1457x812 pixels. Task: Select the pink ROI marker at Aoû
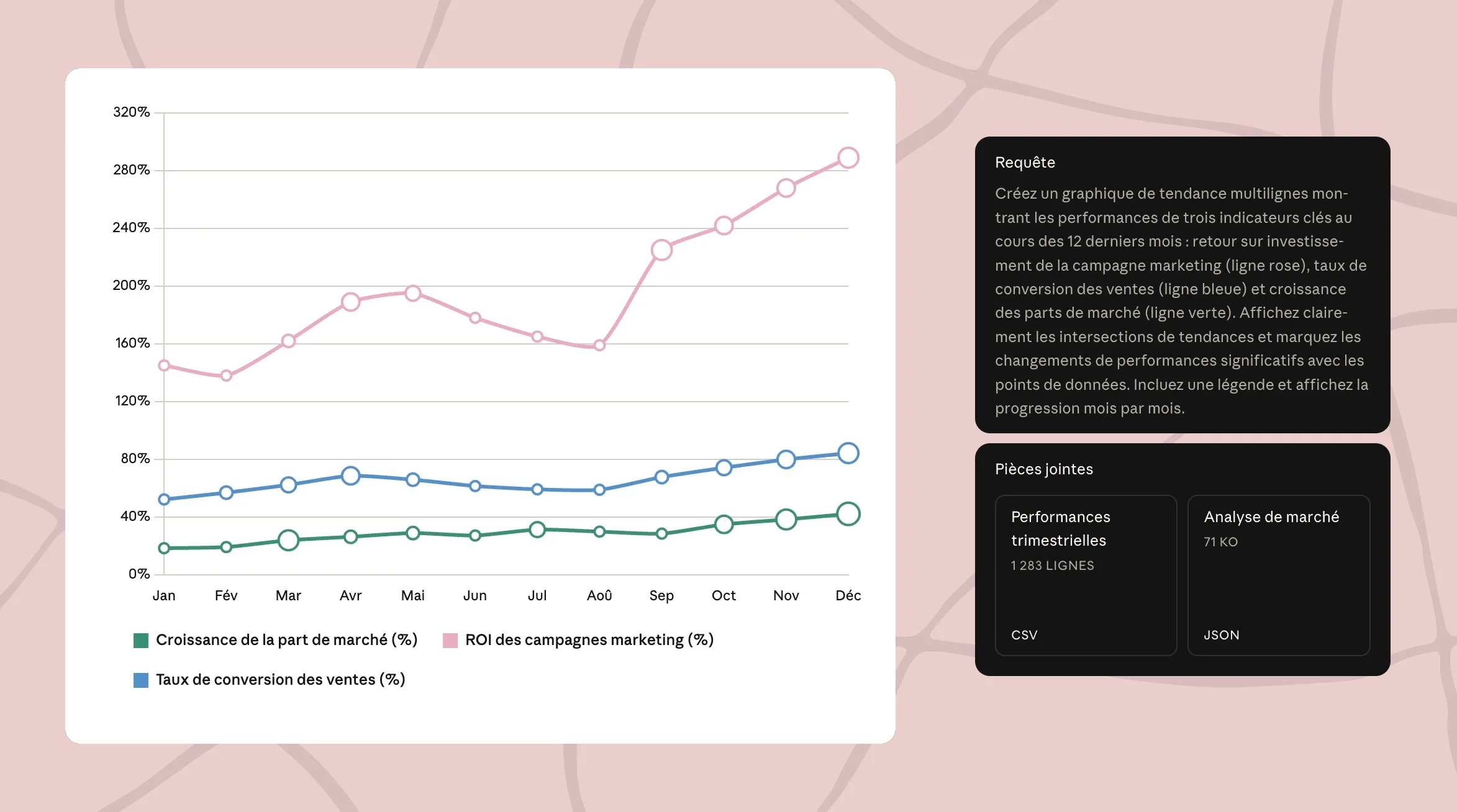599,345
